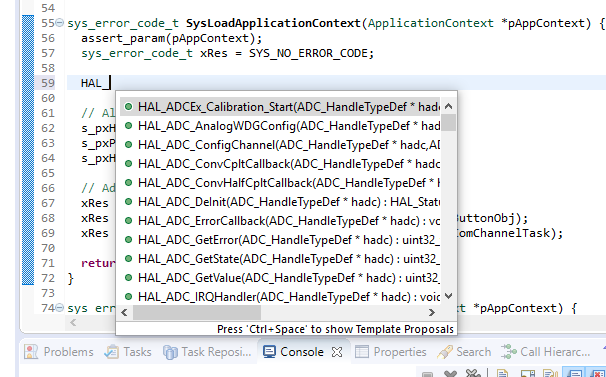The image size is (606, 377).
Task: Choose HAL_ADC_AnalogWDGConfig from the completion list
Action: (x=280, y=126)
